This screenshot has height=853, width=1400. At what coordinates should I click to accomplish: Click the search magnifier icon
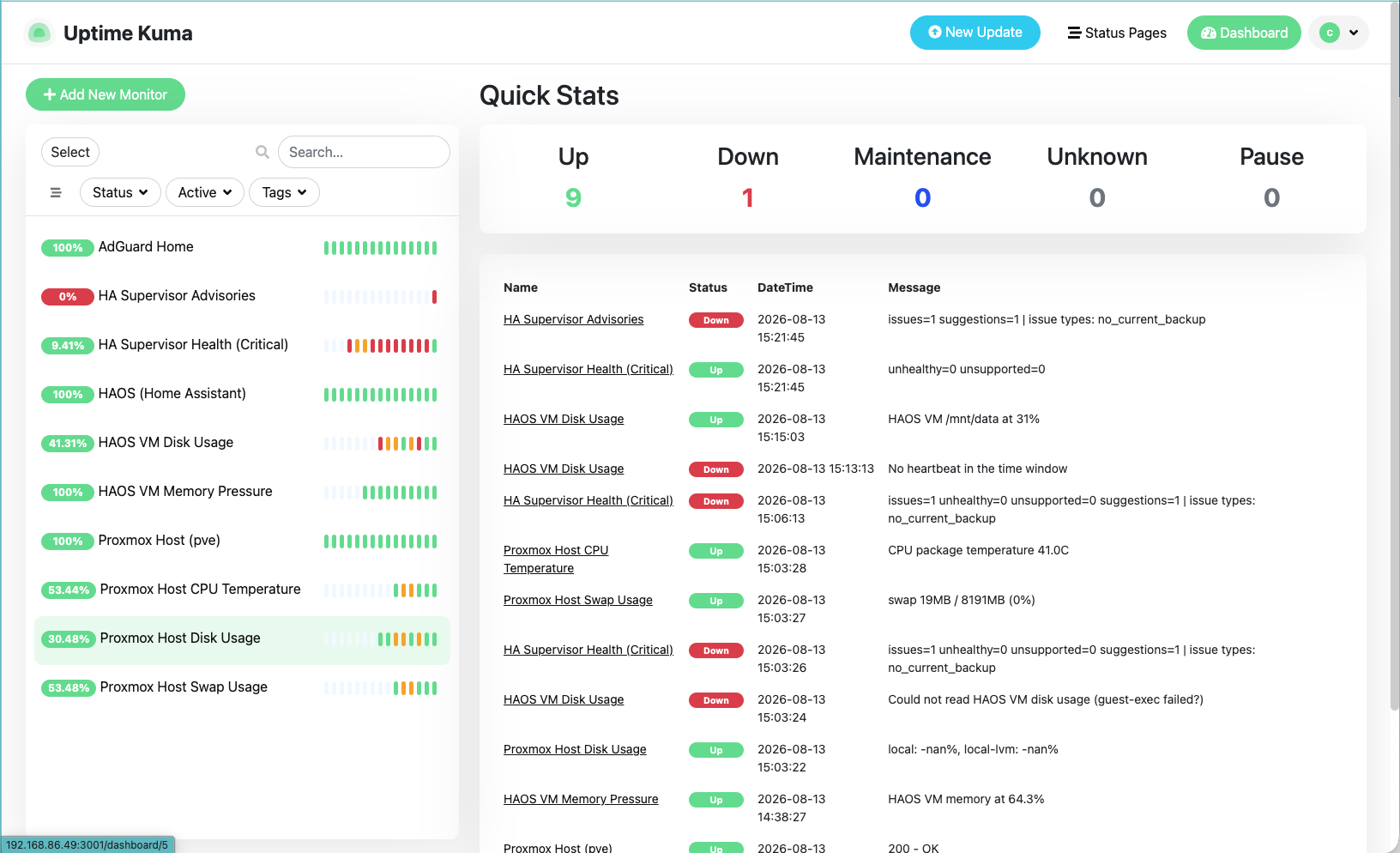(x=262, y=152)
